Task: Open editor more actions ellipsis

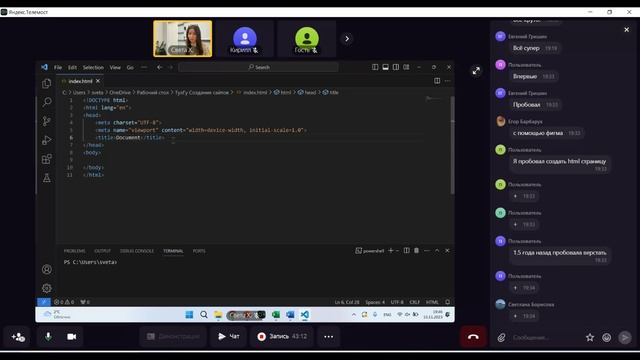Action: coord(447,81)
